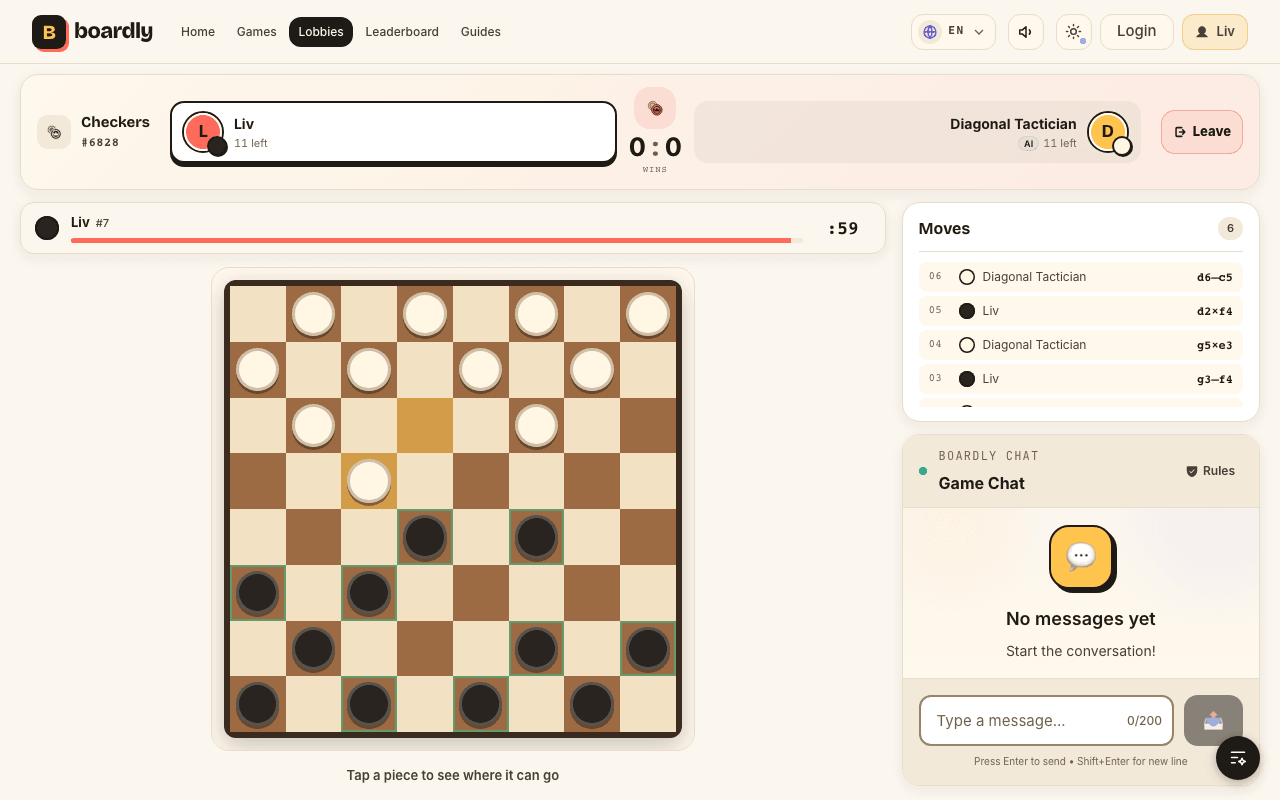
Task: Open the Leaderboard page
Action: [402, 32]
